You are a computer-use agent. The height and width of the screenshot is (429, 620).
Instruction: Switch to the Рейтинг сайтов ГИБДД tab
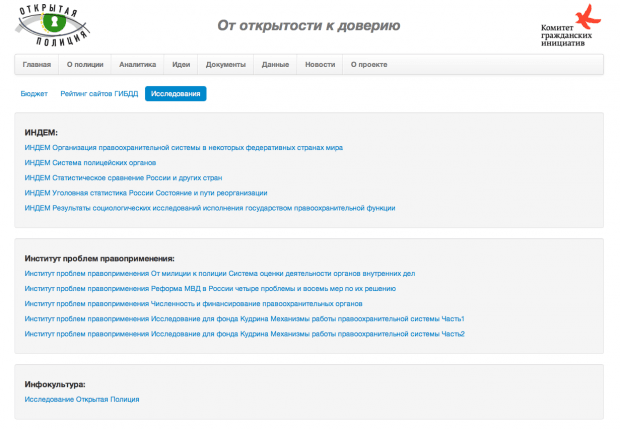pyautogui.click(x=98, y=94)
